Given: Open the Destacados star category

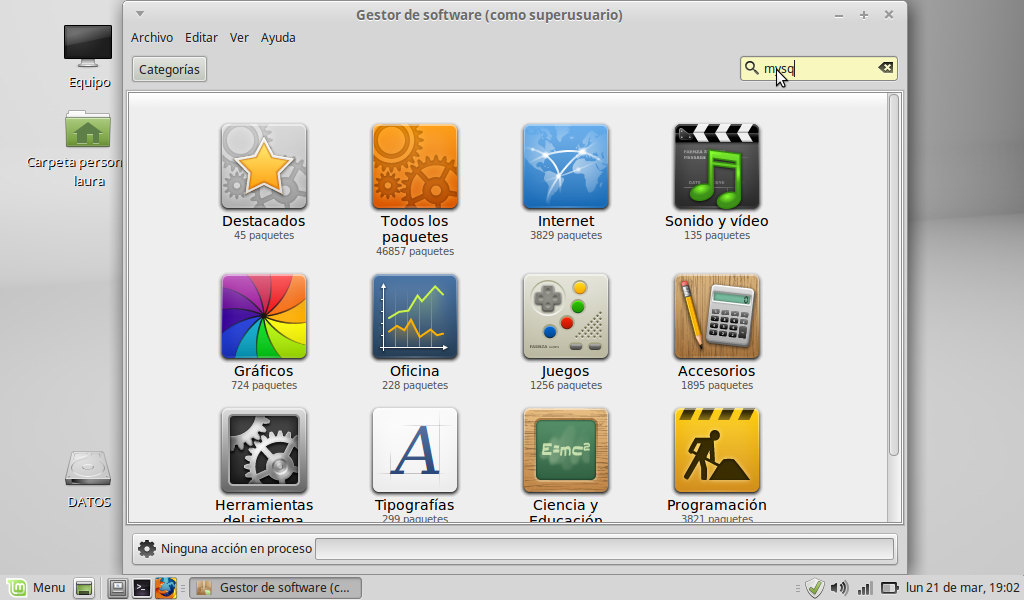Looking at the screenshot, I should [x=264, y=166].
